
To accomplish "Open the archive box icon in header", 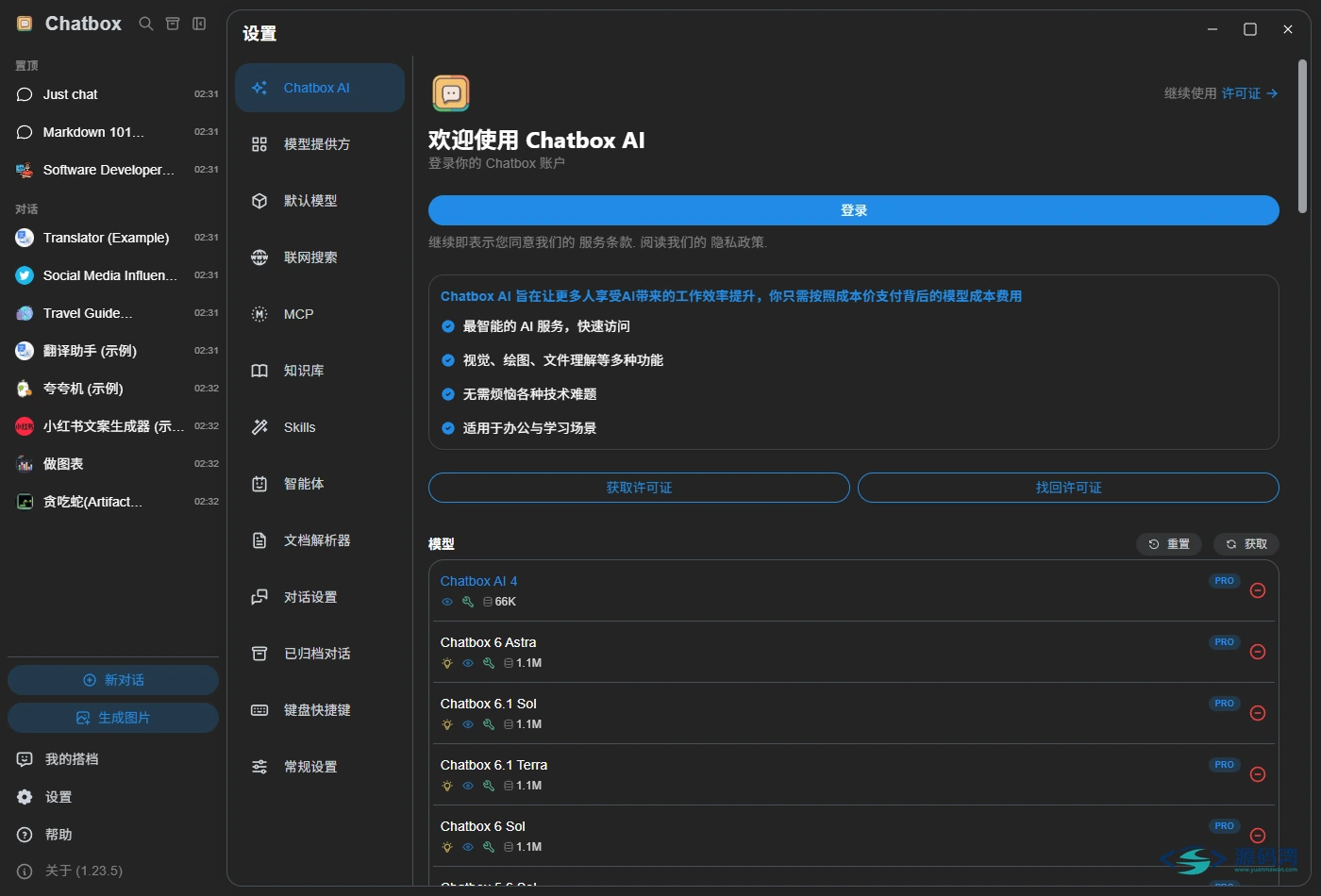I will click(173, 24).
